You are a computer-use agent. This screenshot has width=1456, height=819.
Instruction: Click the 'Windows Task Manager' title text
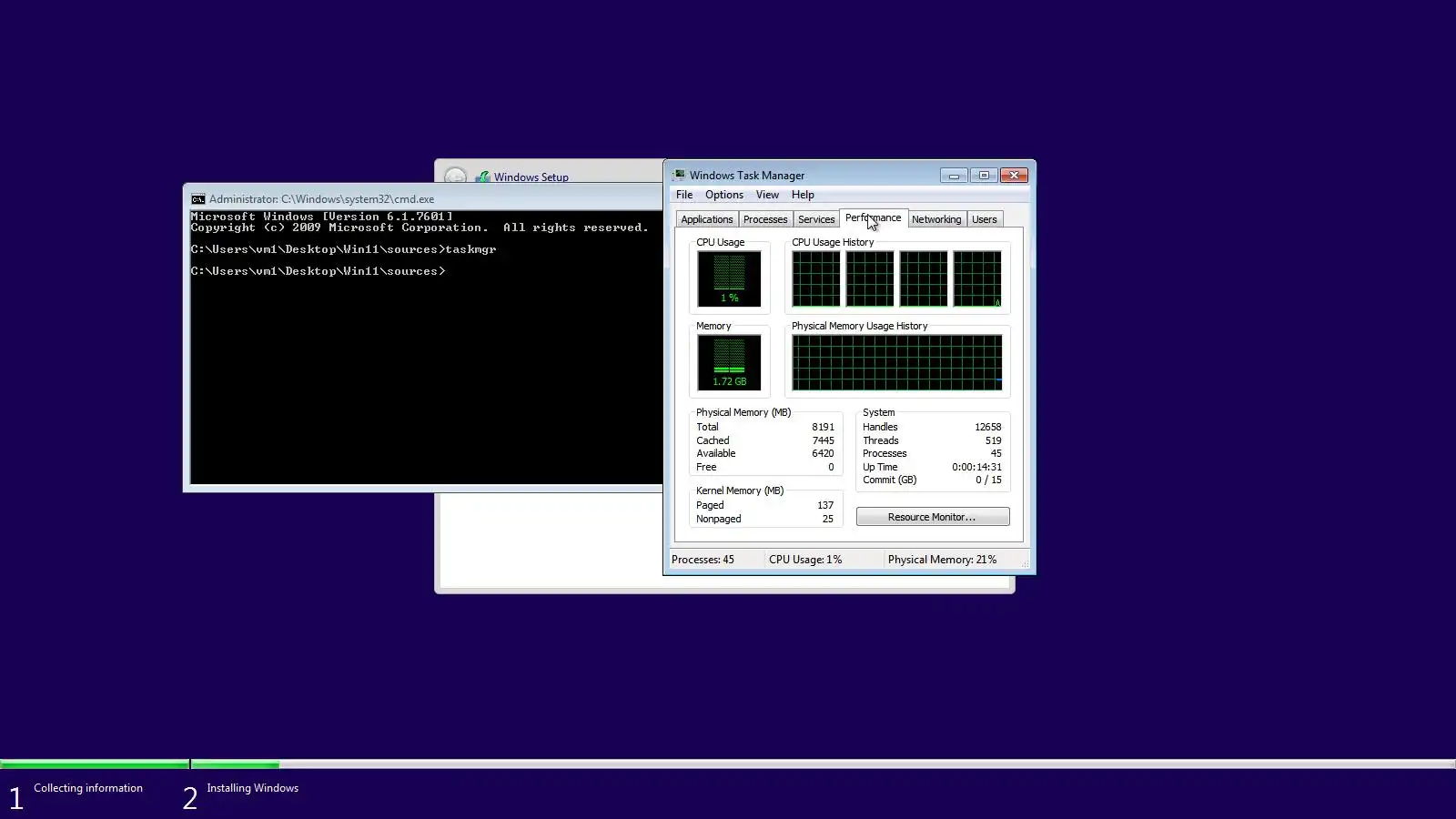747,176
